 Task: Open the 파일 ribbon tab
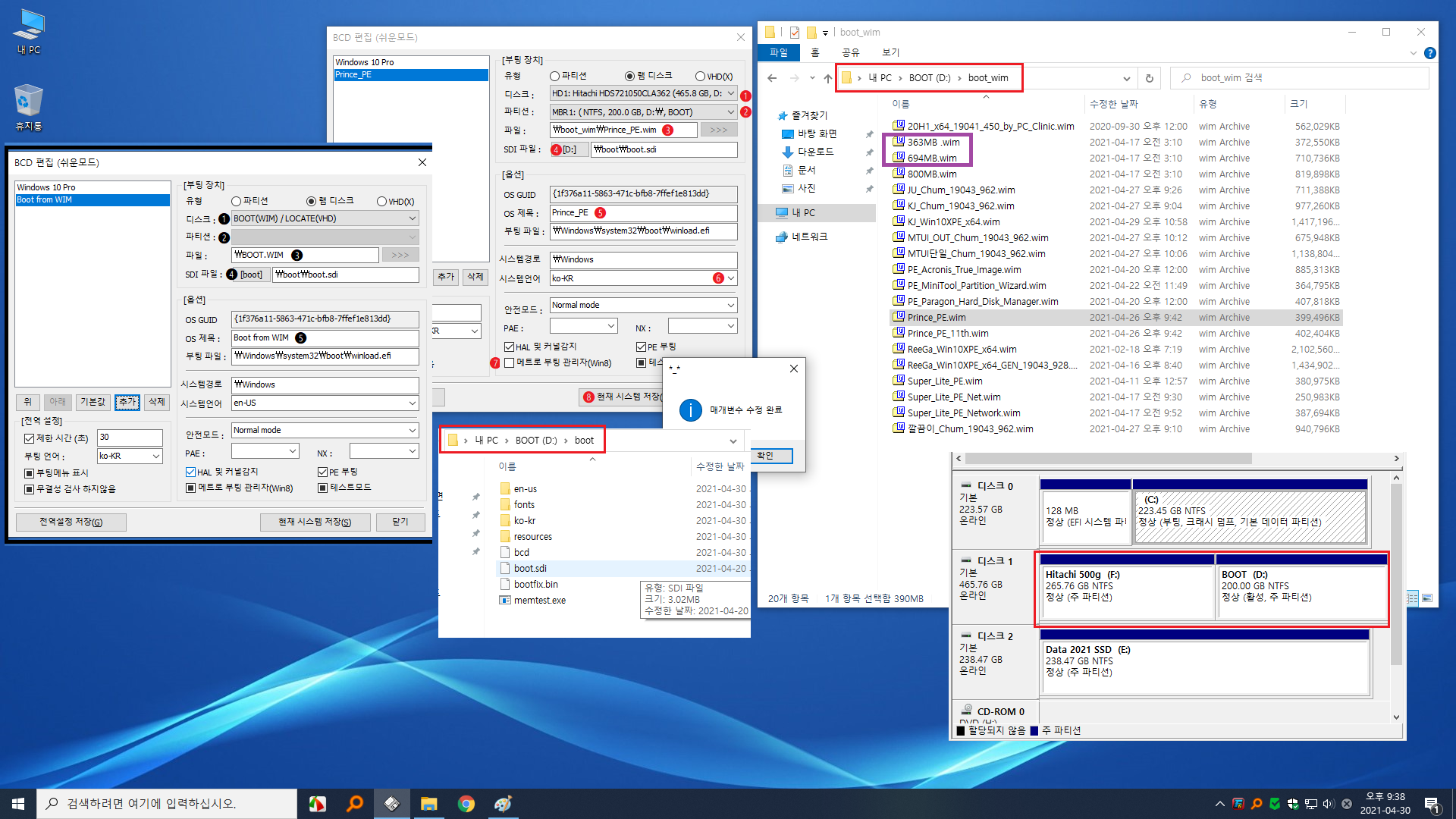click(778, 52)
